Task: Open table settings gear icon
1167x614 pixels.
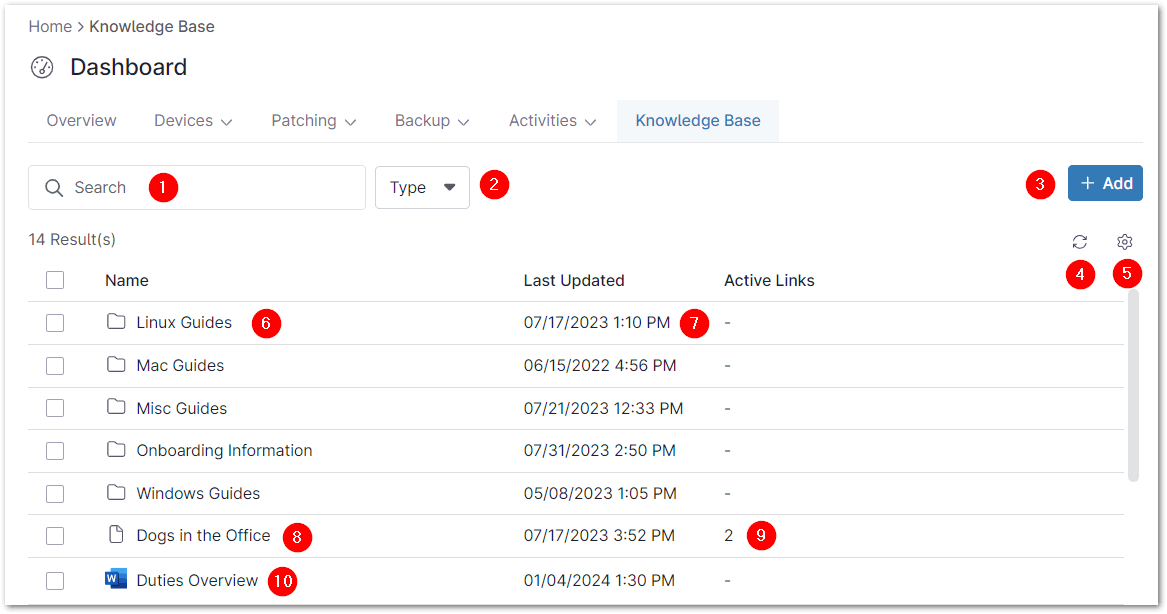Action: pos(1125,242)
